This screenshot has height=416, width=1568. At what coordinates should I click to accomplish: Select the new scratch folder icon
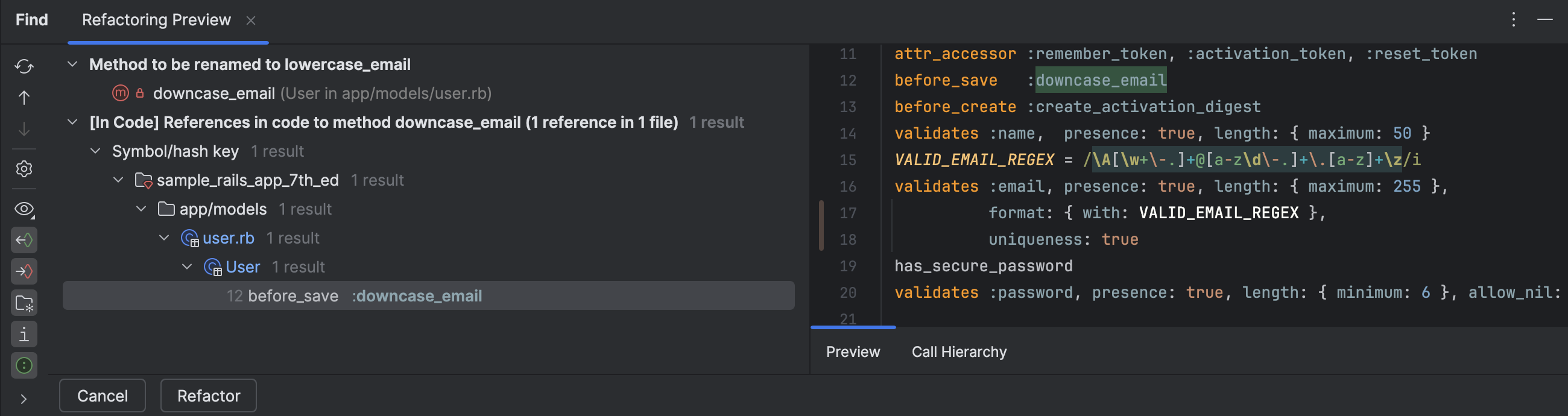point(24,302)
